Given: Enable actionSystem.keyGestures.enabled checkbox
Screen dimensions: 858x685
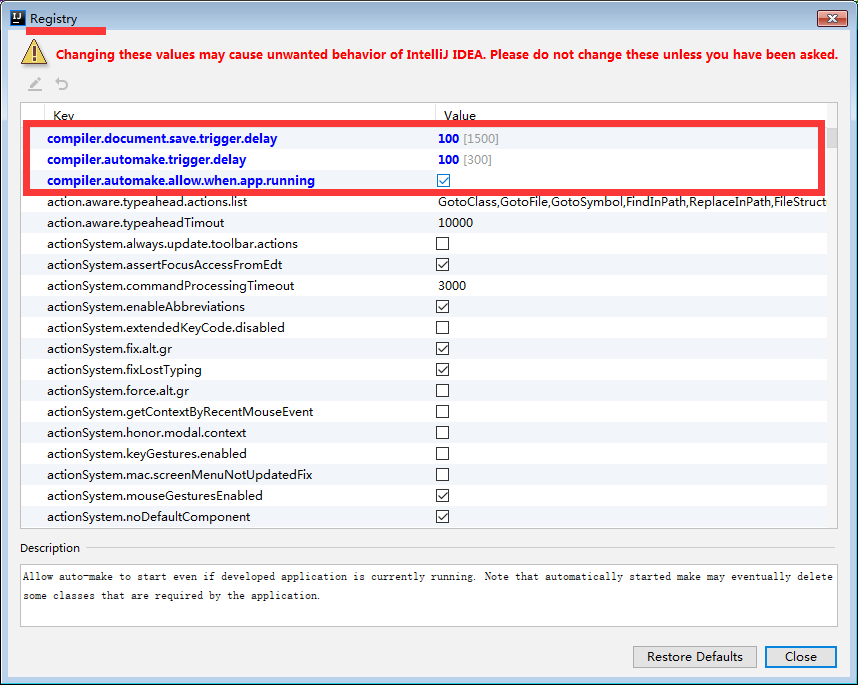Looking at the screenshot, I should click(x=443, y=454).
